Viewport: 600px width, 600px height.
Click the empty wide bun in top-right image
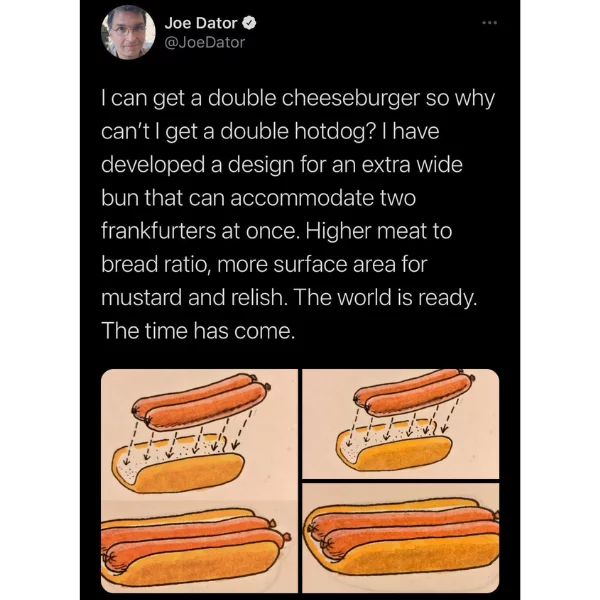[x=394, y=445]
